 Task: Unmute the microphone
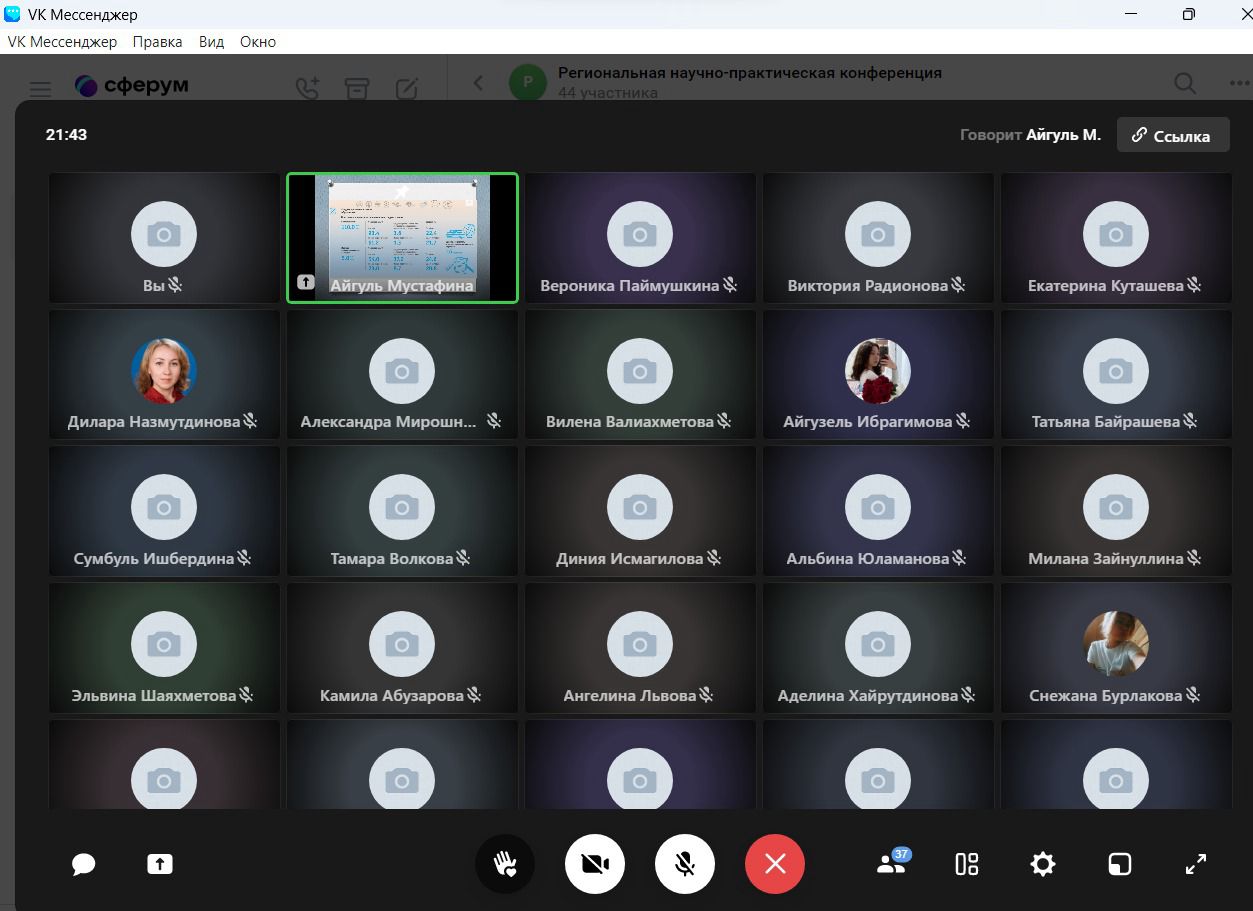point(685,864)
